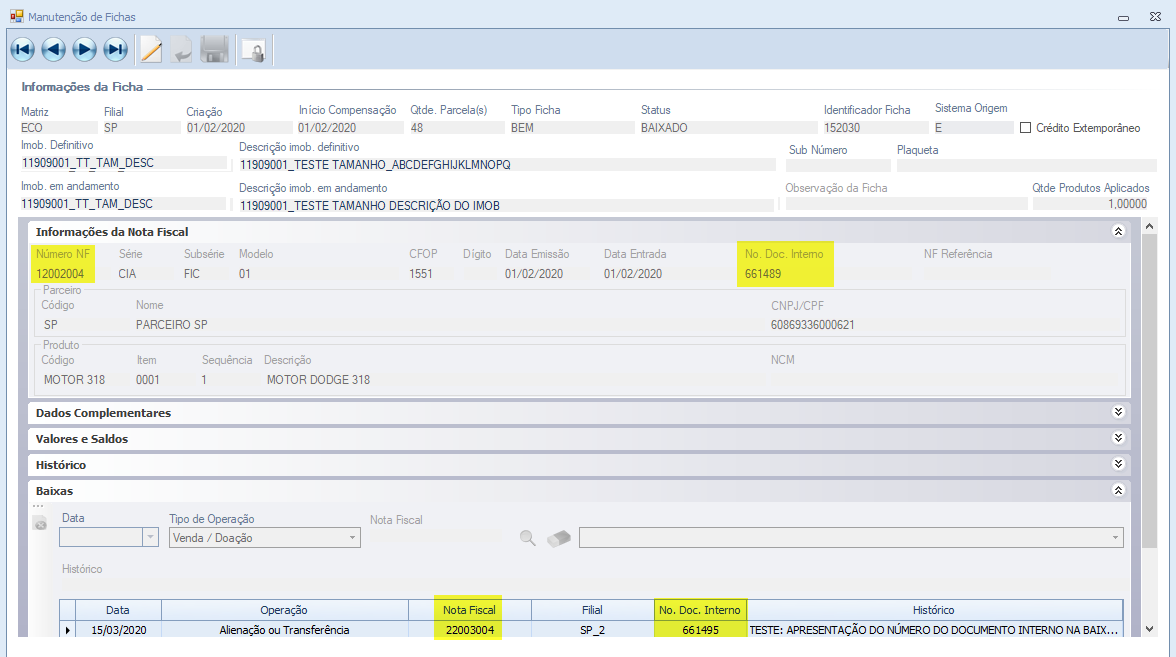Collapse the Informações da Nota Fiscal section

[x=1118, y=232]
